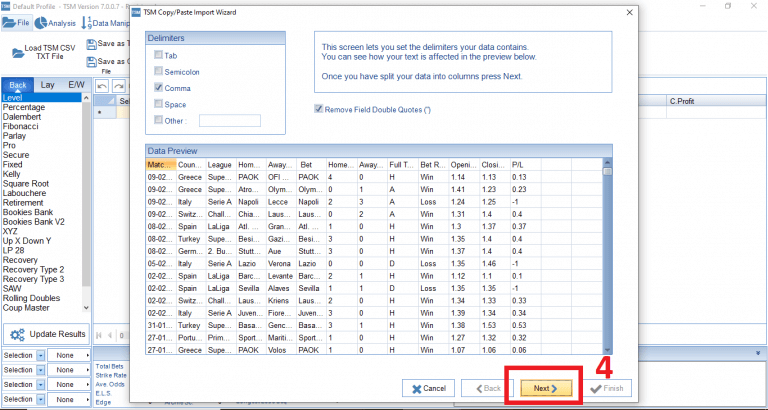Open the last Selection dropdown arrow

pos(41,399)
